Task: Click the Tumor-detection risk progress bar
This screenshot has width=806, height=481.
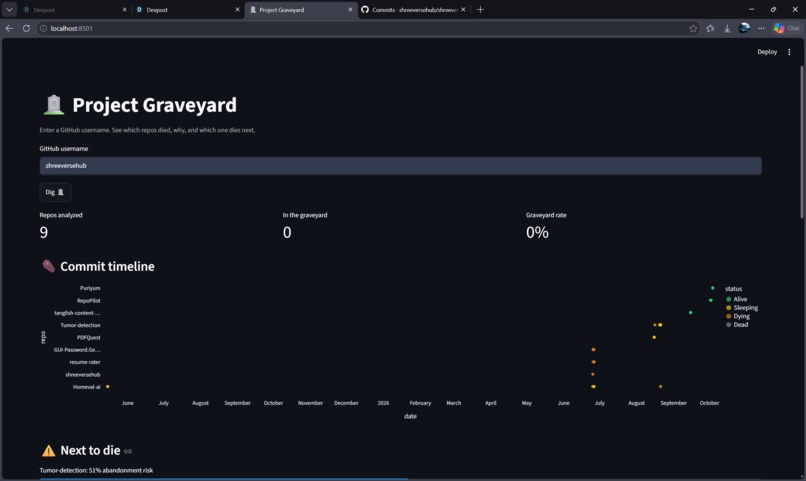Action: click(x=400, y=479)
